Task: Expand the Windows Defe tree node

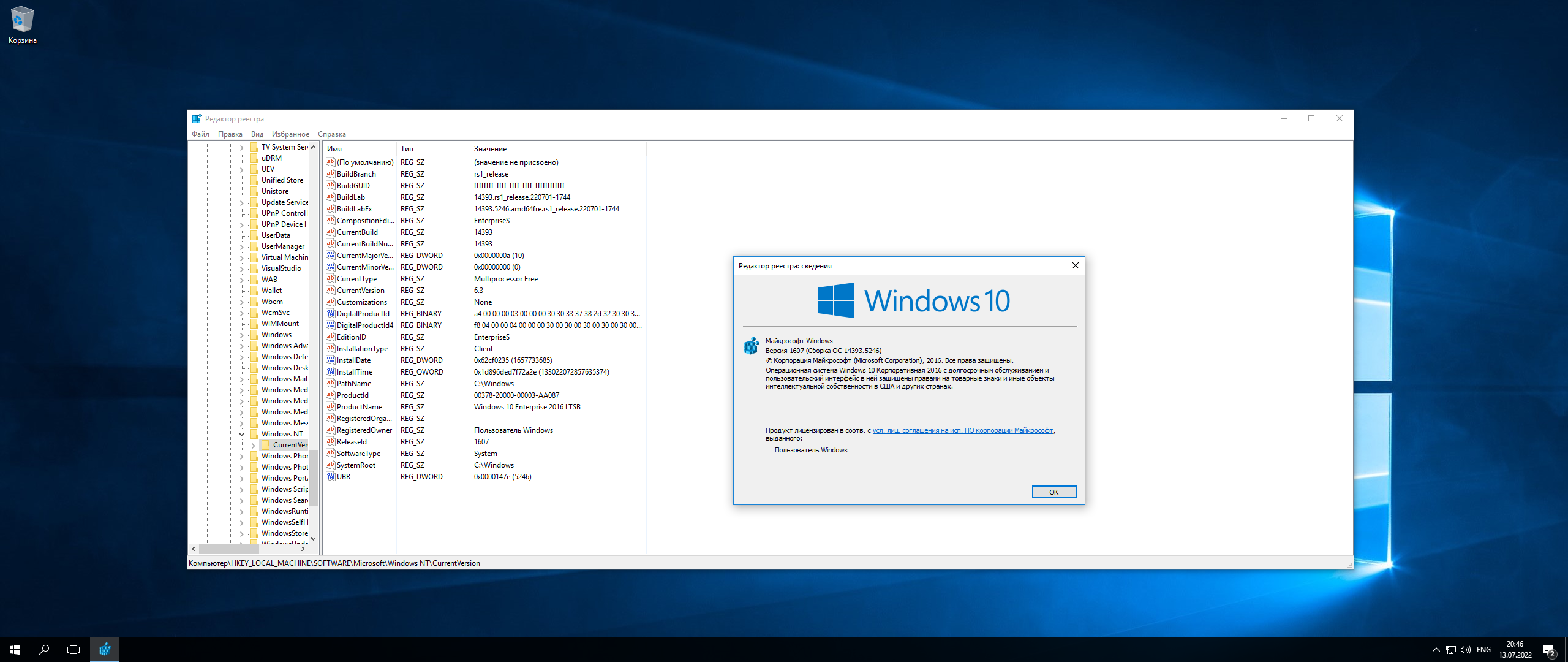Action: click(x=242, y=357)
